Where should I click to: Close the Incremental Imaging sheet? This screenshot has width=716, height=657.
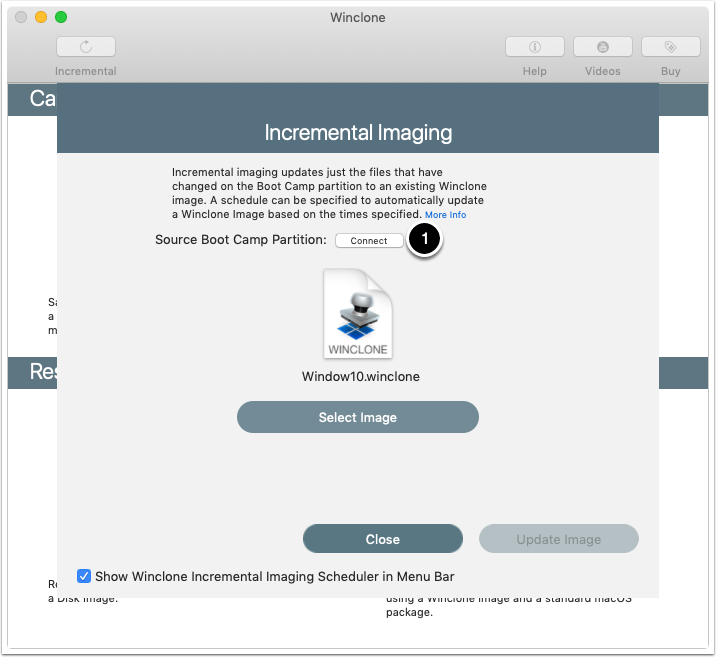(383, 539)
